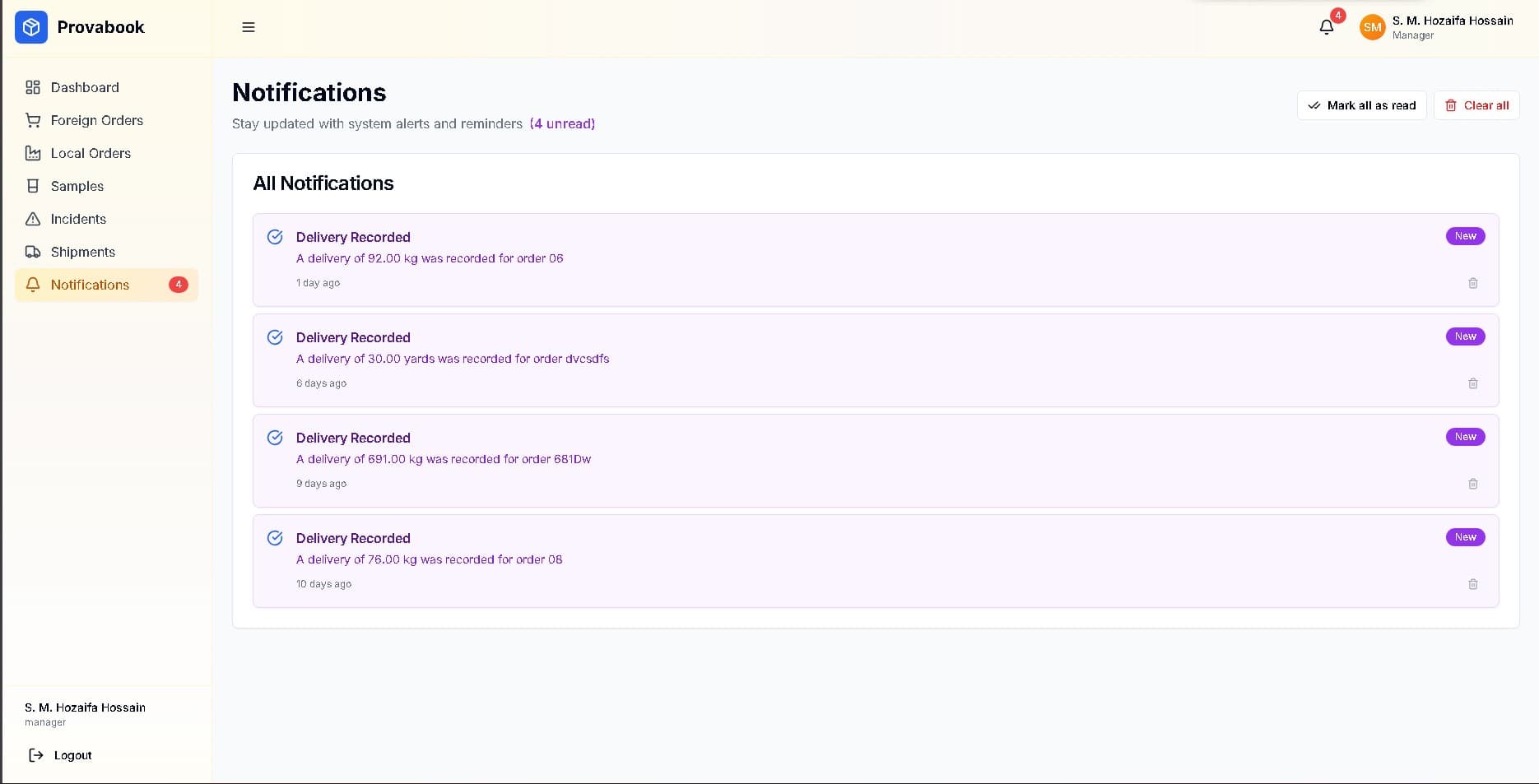Image resolution: width=1539 pixels, height=784 pixels.
Task: Click check-circle icon of order 06 notification
Action: (275, 237)
